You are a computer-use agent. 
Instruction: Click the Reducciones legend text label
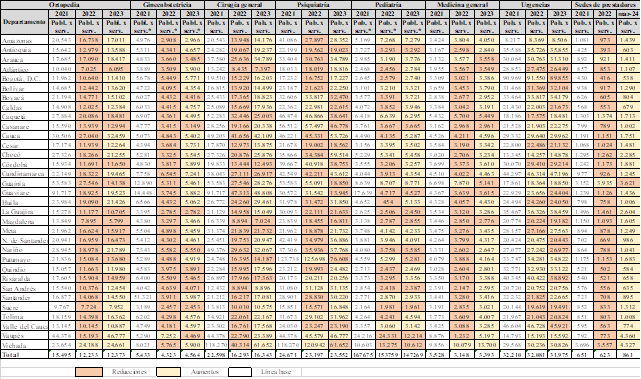(129, 372)
